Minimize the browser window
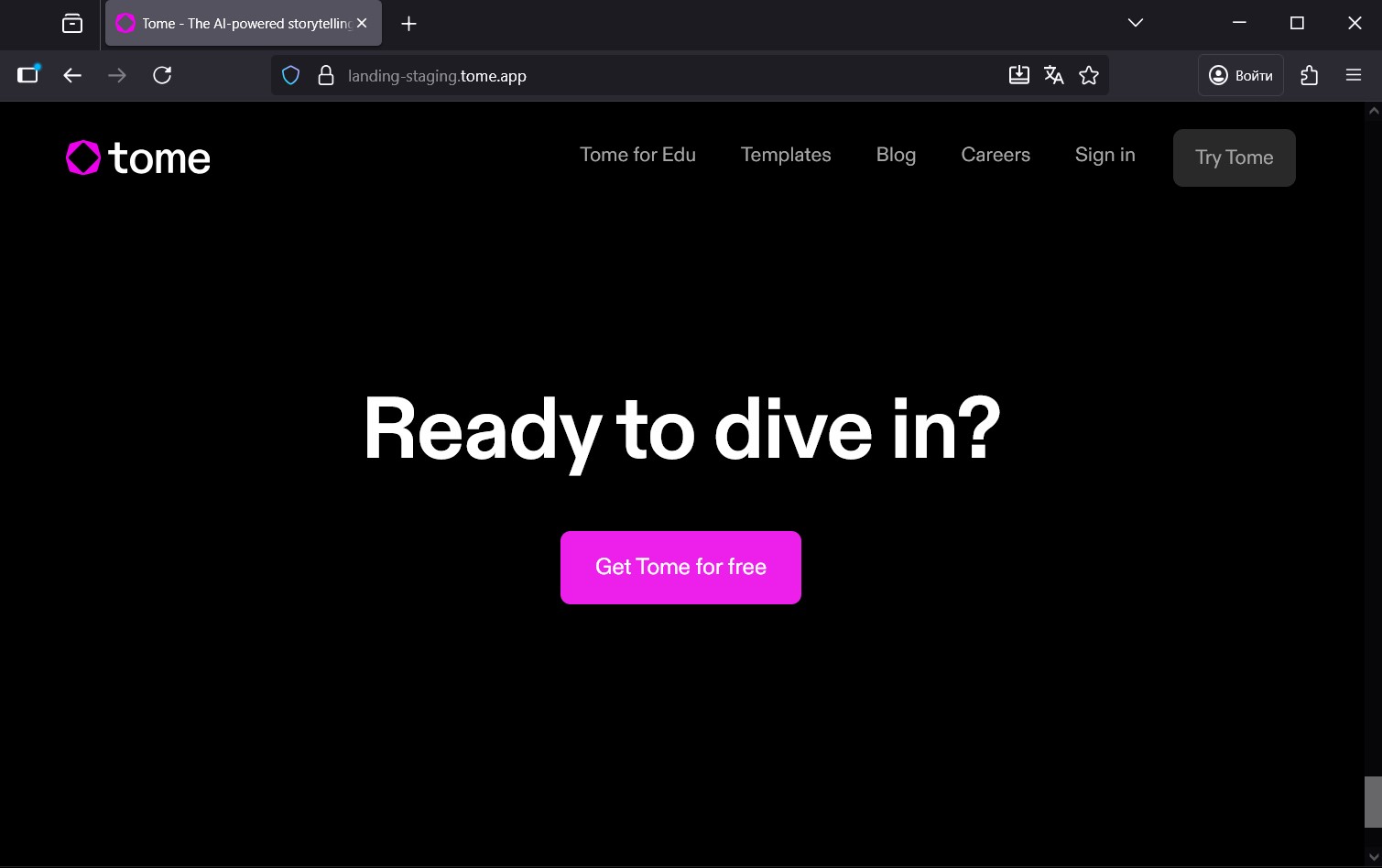Viewport: 1382px width, 868px height. 1239,23
